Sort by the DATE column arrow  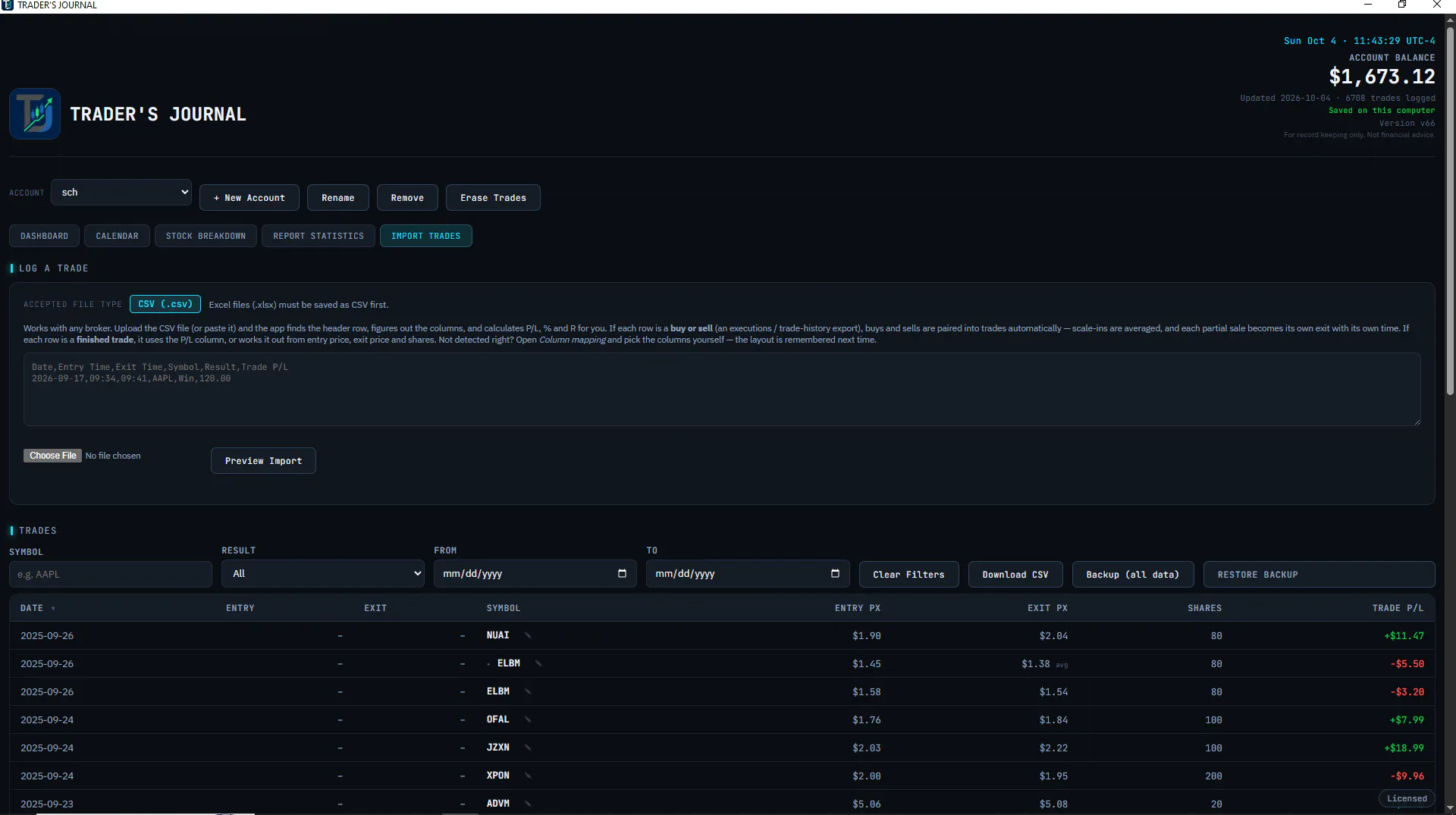[53, 609]
